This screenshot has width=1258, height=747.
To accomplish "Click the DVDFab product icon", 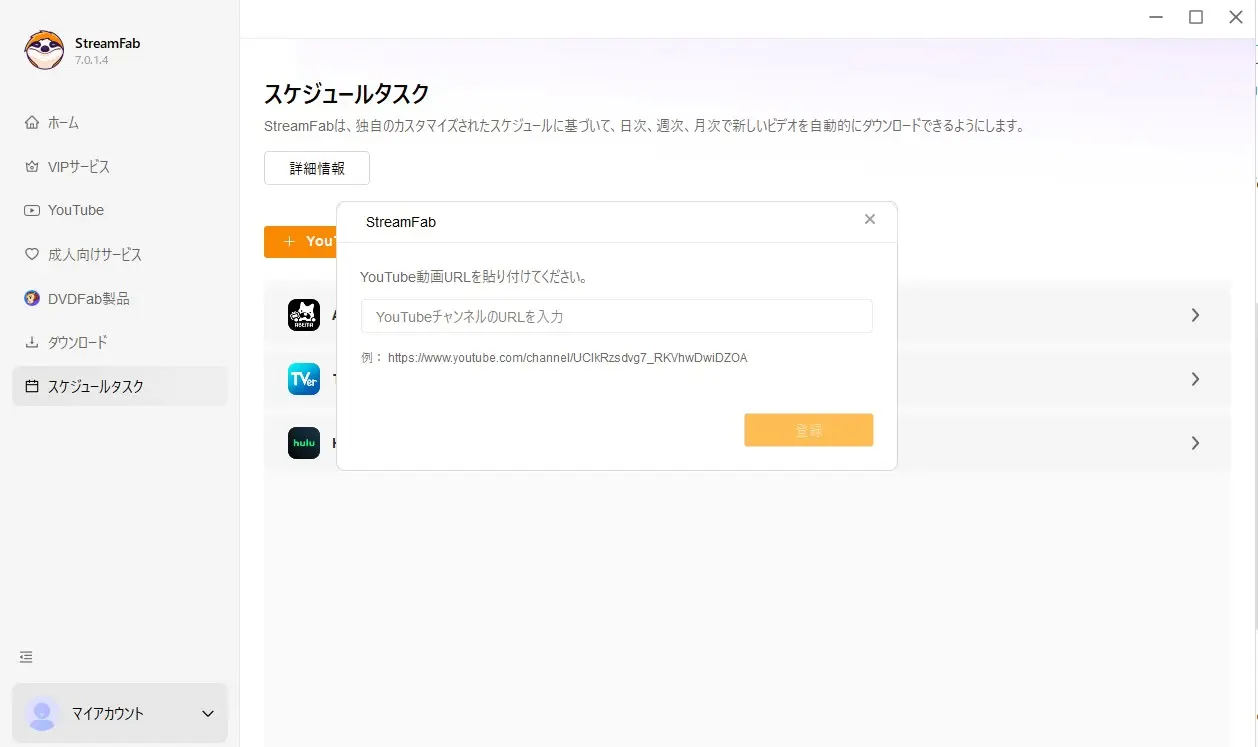I will click(x=32, y=298).
